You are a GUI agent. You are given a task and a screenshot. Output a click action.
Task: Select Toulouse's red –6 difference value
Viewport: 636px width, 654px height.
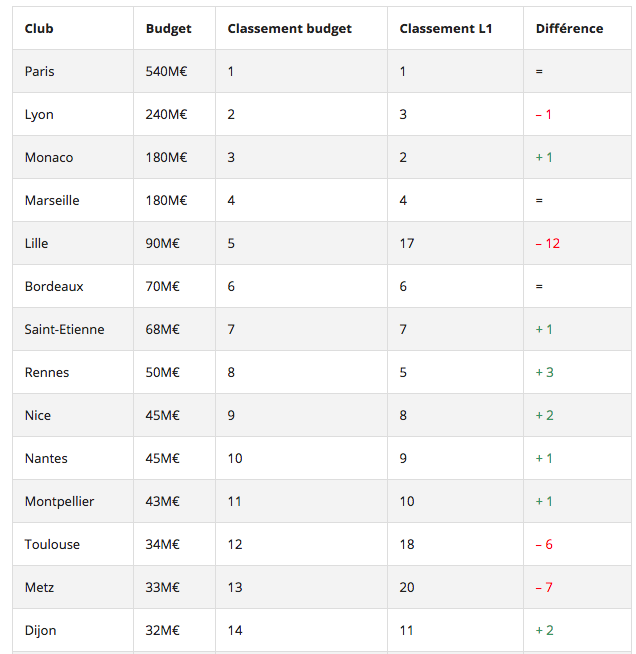[544, 545]
